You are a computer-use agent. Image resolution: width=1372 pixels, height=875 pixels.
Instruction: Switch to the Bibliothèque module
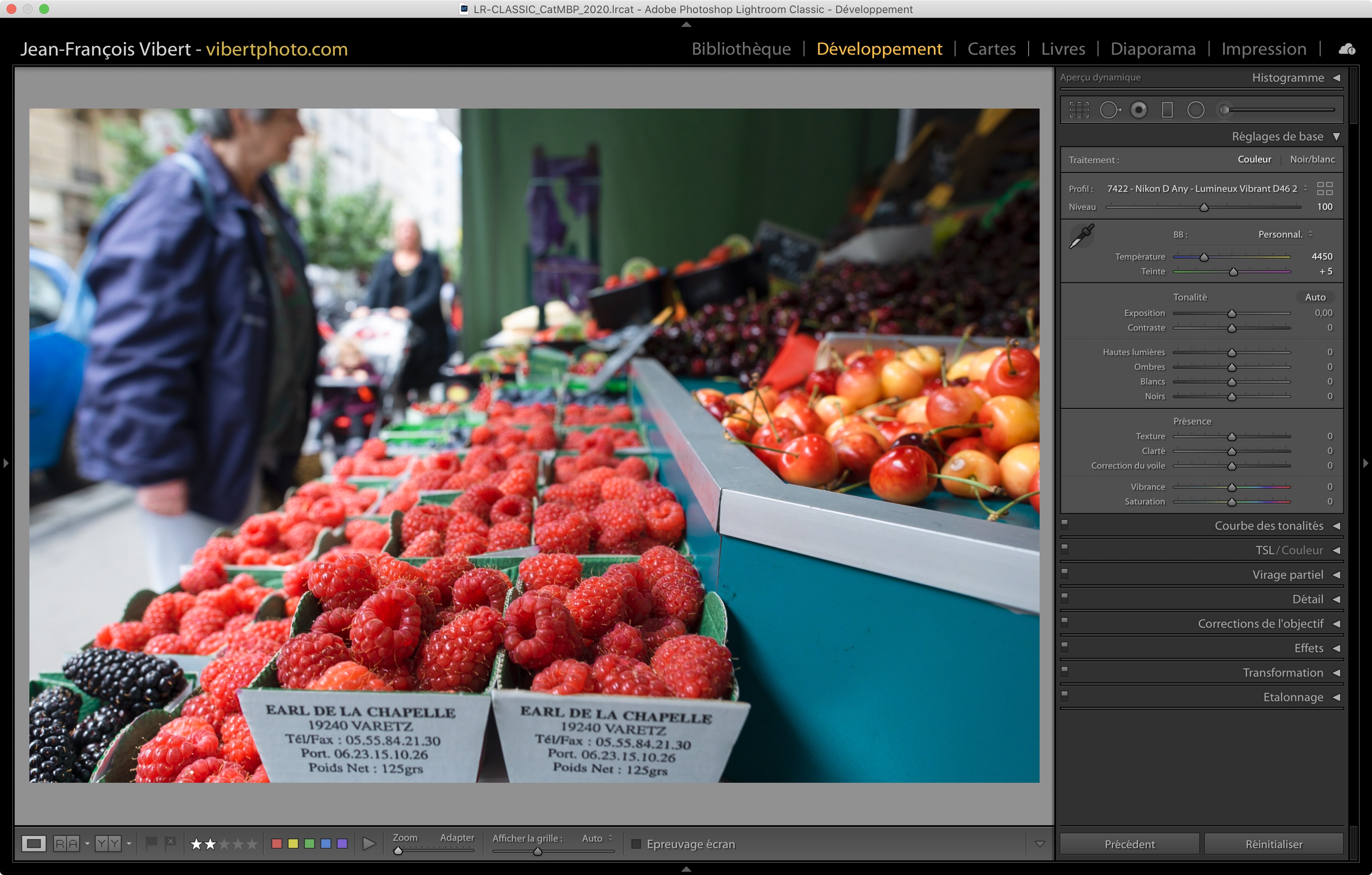click(x=741, y=49)
